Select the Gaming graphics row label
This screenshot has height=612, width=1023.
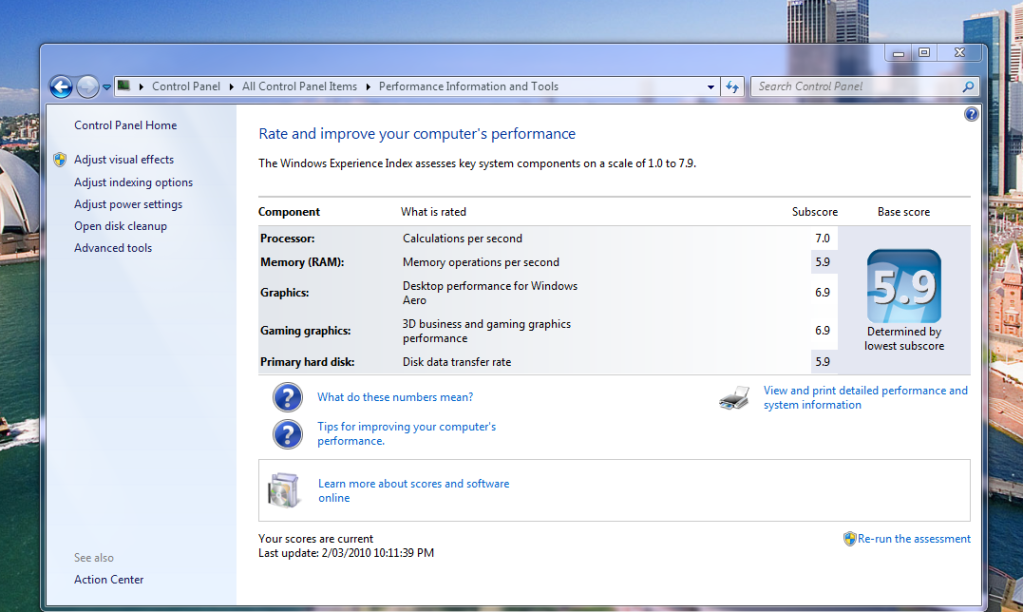tap(305, 331)
